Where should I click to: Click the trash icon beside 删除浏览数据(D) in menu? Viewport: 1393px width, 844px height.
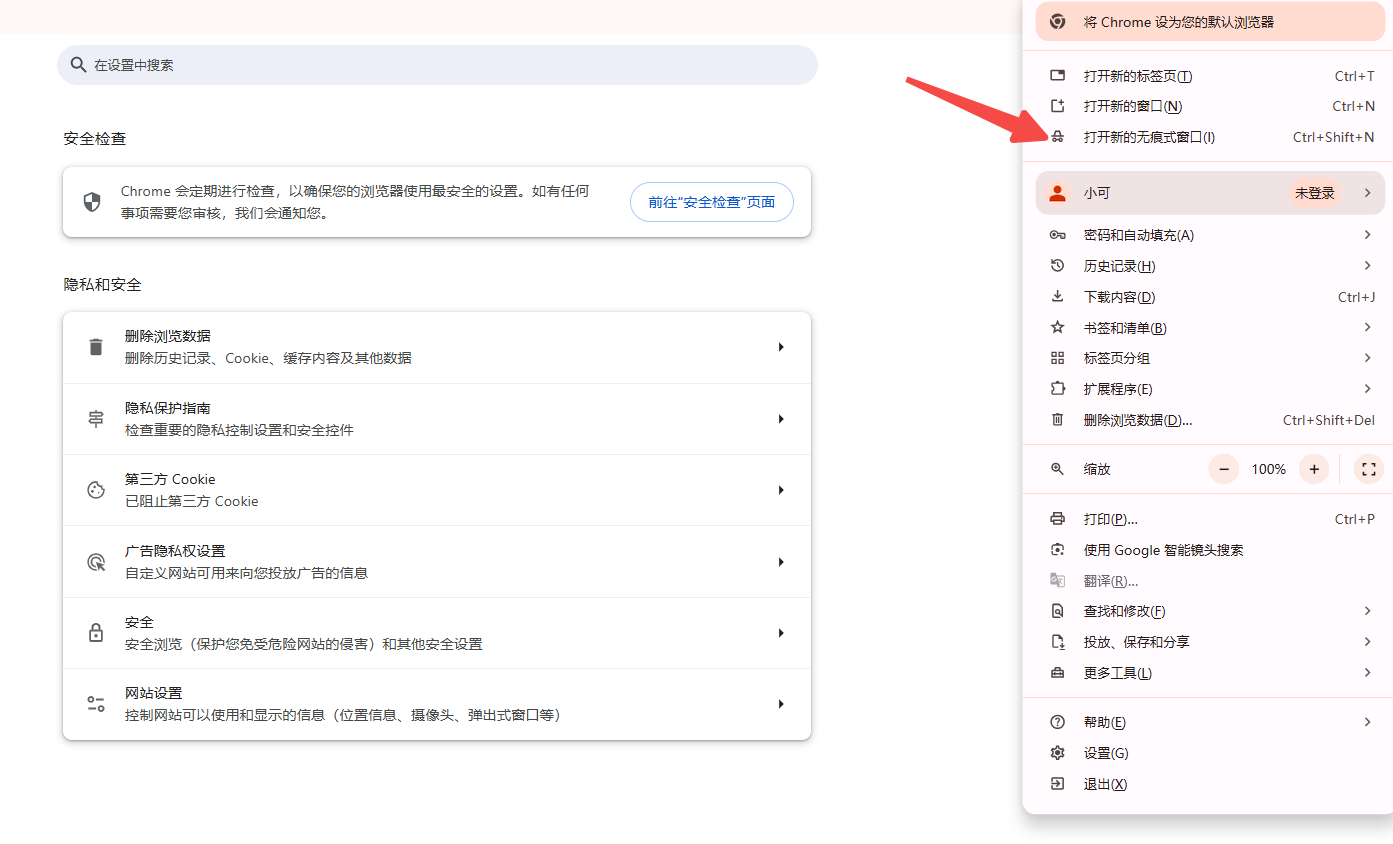coord(1058,420)
